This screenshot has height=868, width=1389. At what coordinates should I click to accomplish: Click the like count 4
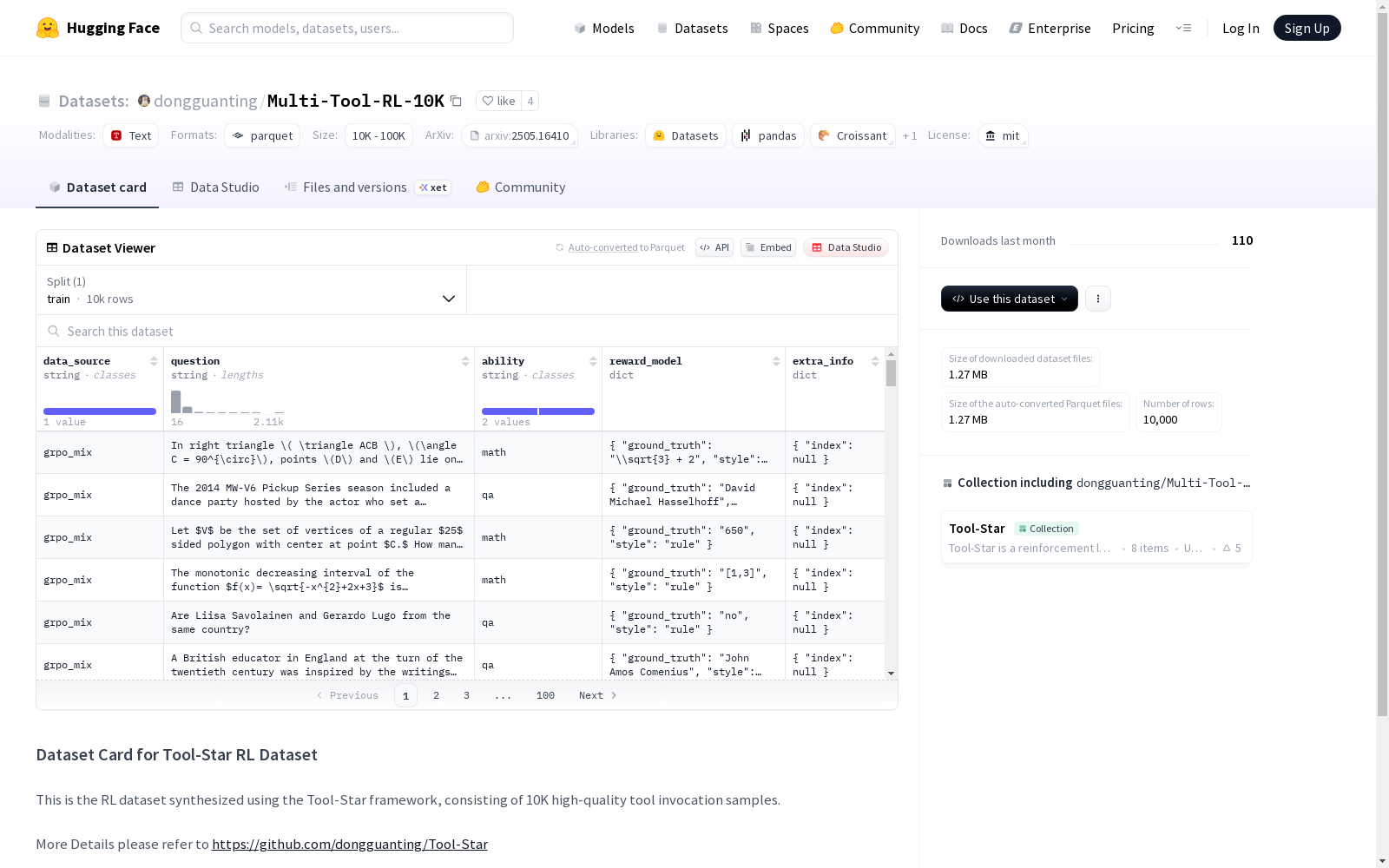point(530,101)
